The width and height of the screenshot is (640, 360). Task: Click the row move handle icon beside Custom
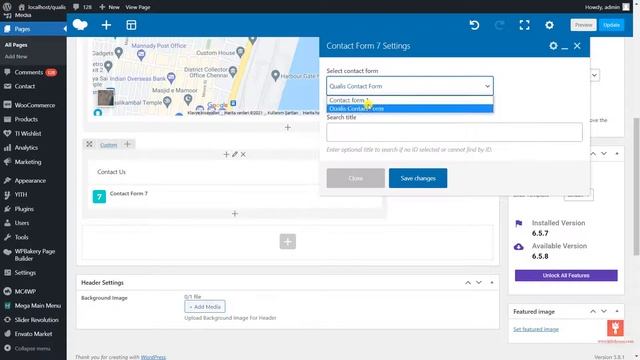pos(89,144)
